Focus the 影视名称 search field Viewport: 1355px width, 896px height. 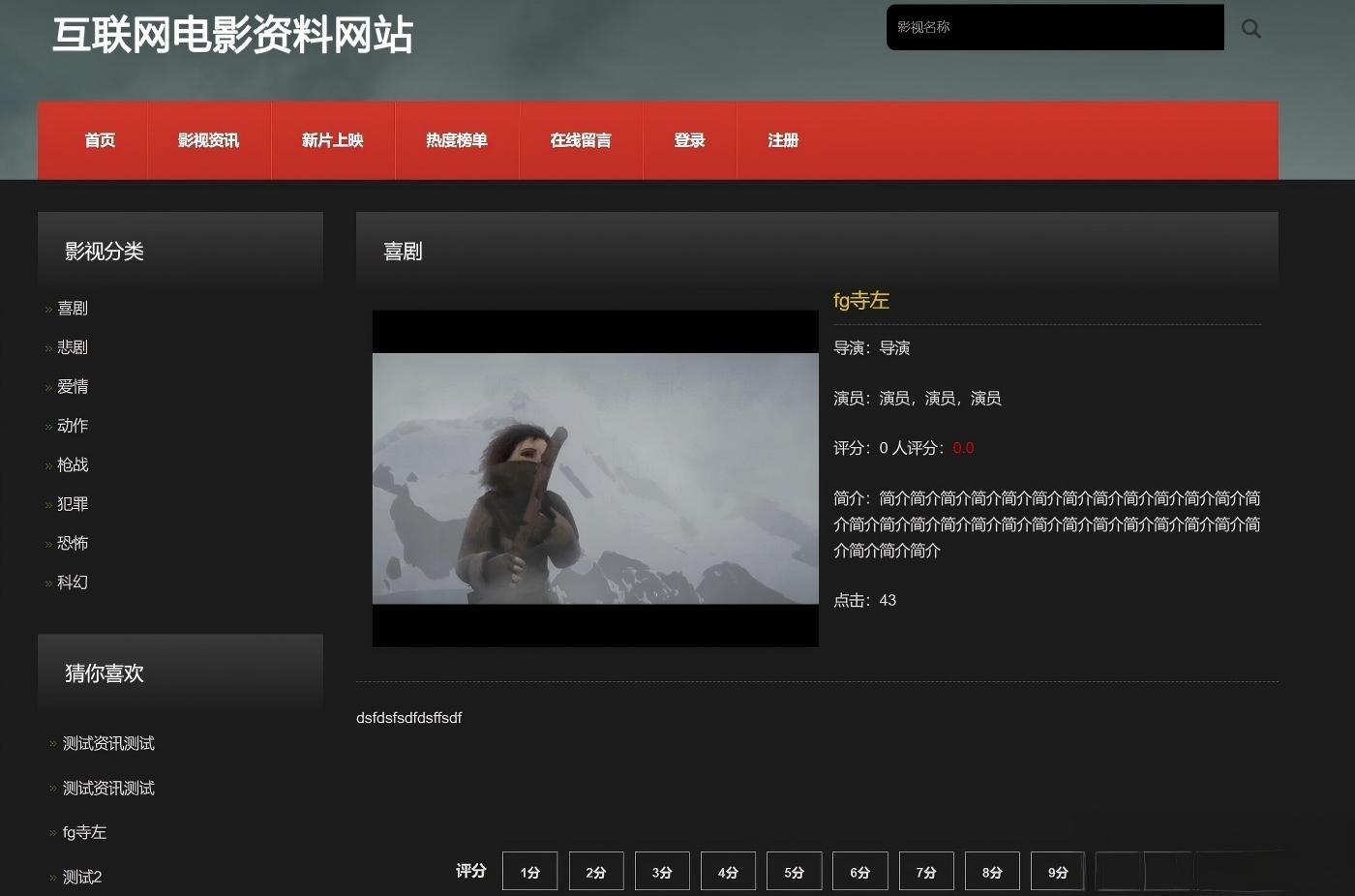coord(1055,27)
